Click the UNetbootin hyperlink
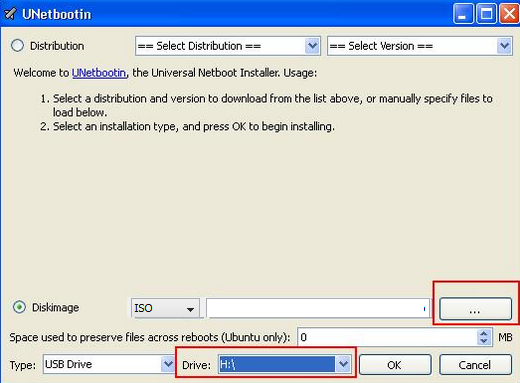520x383 pixels. tap(99, 73)
